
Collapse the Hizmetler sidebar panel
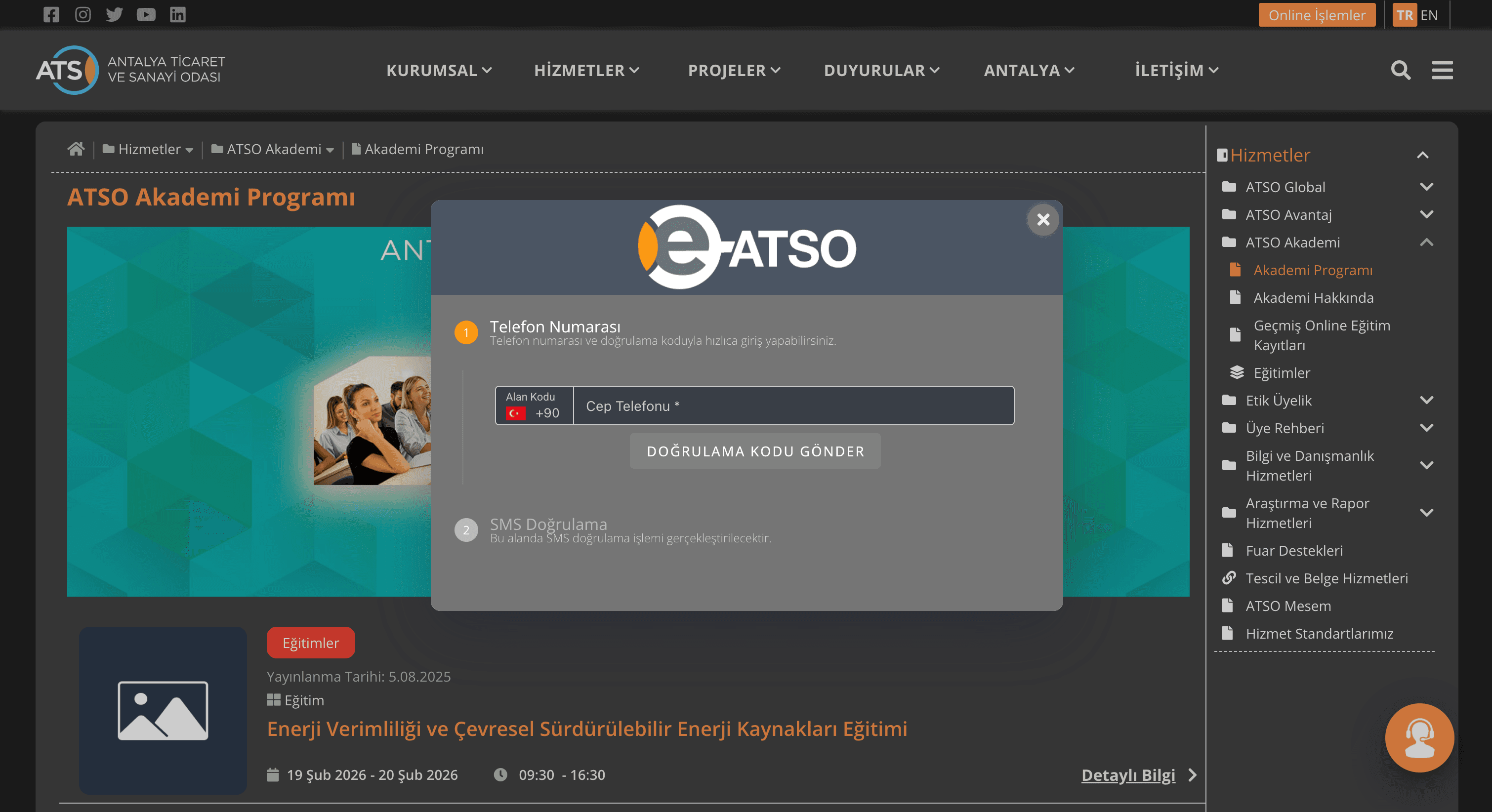(x=1422, y=155)
